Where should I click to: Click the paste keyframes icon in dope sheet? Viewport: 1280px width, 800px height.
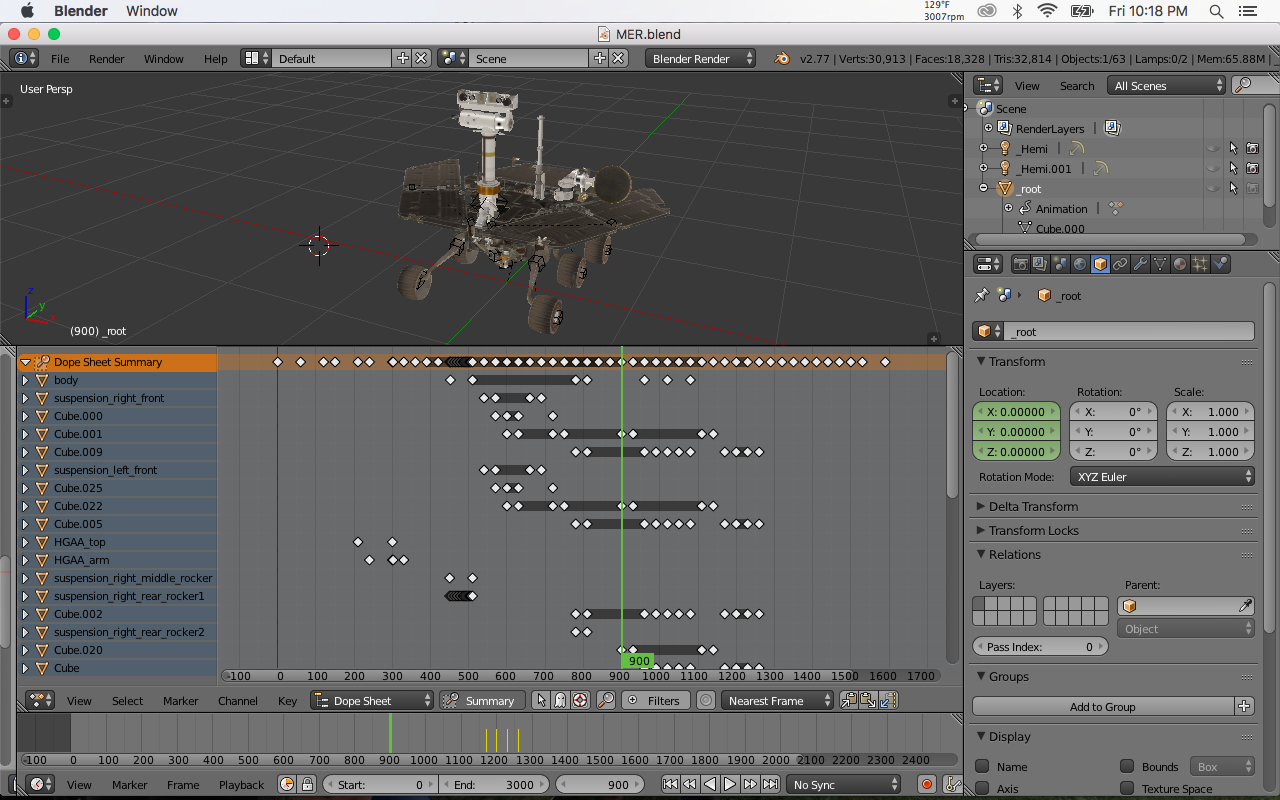point(868,701)
